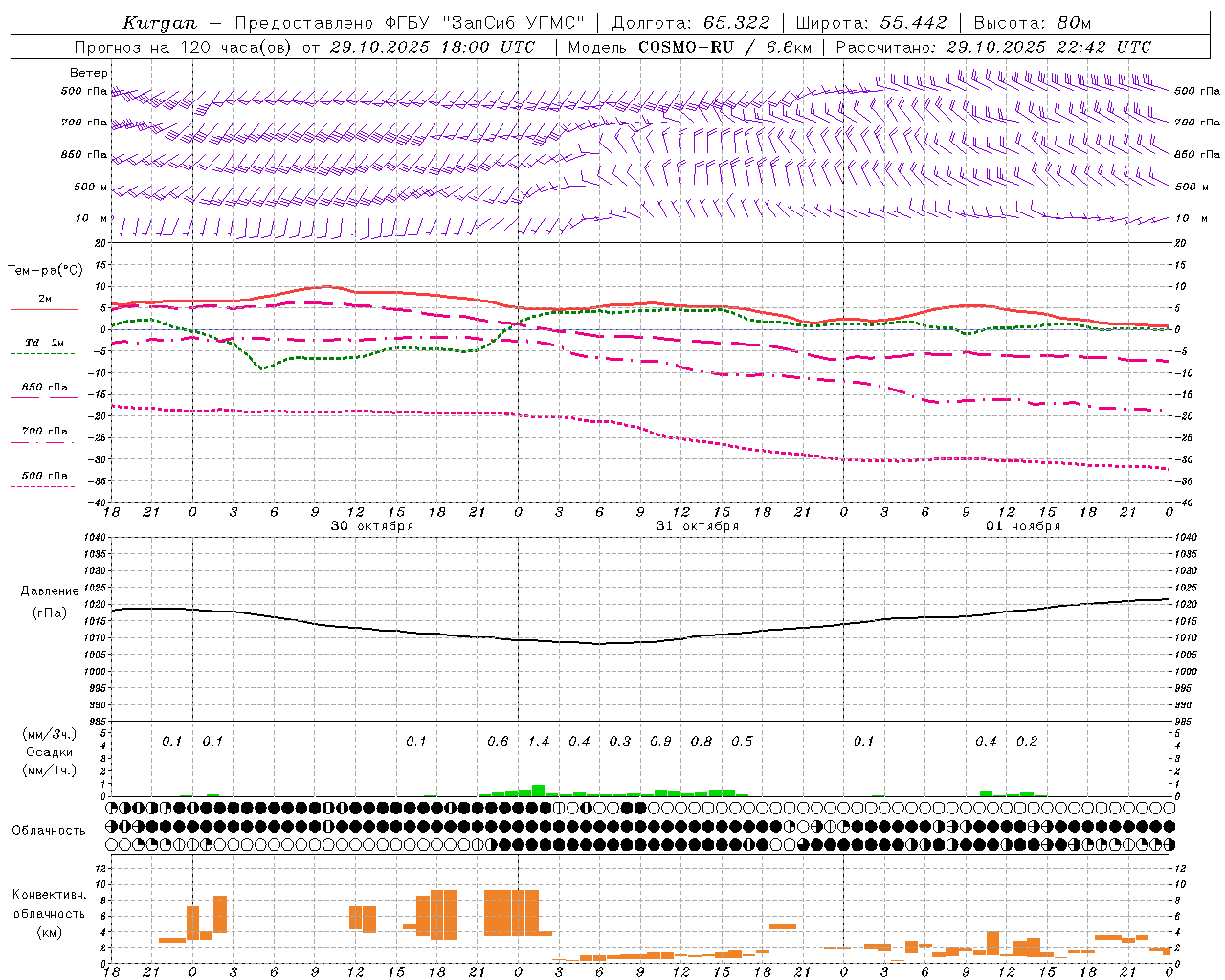The width and height of the screenshot is (1225, 980).
Task: Click the 0.8 precipitation value
Action: (x=702, y=741)
